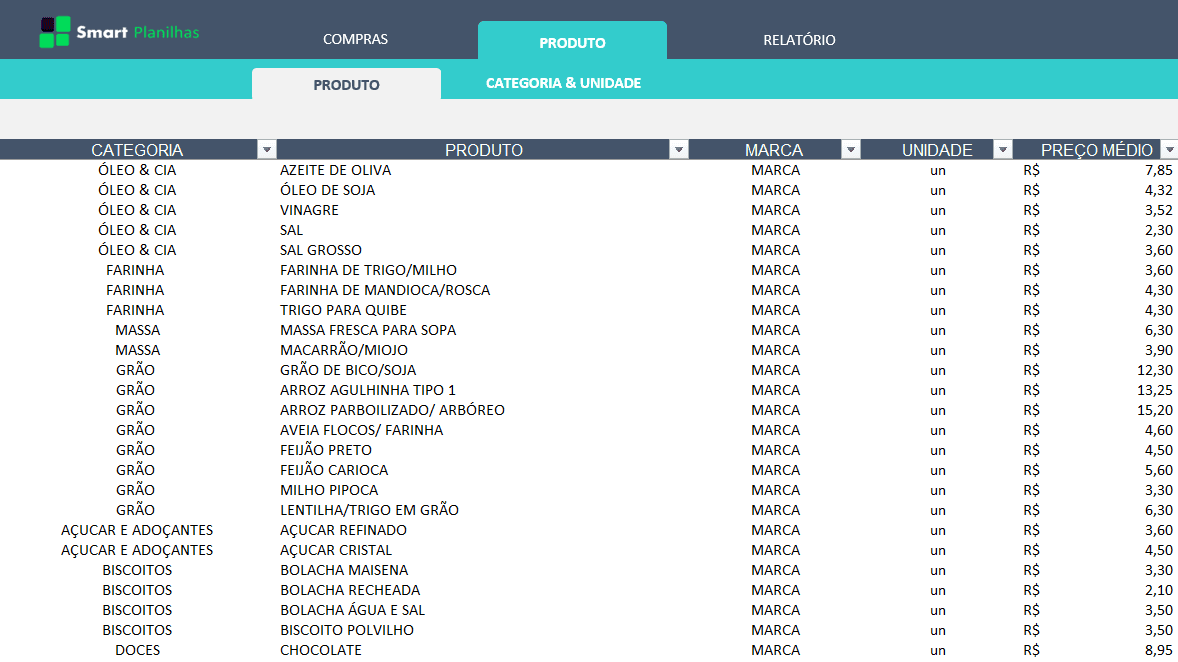This screenshot has height=662, width=1178.
Task: Expand the CATEGORIA column filter dropdown
Action: pyautogui.click(x=267, y=150)
